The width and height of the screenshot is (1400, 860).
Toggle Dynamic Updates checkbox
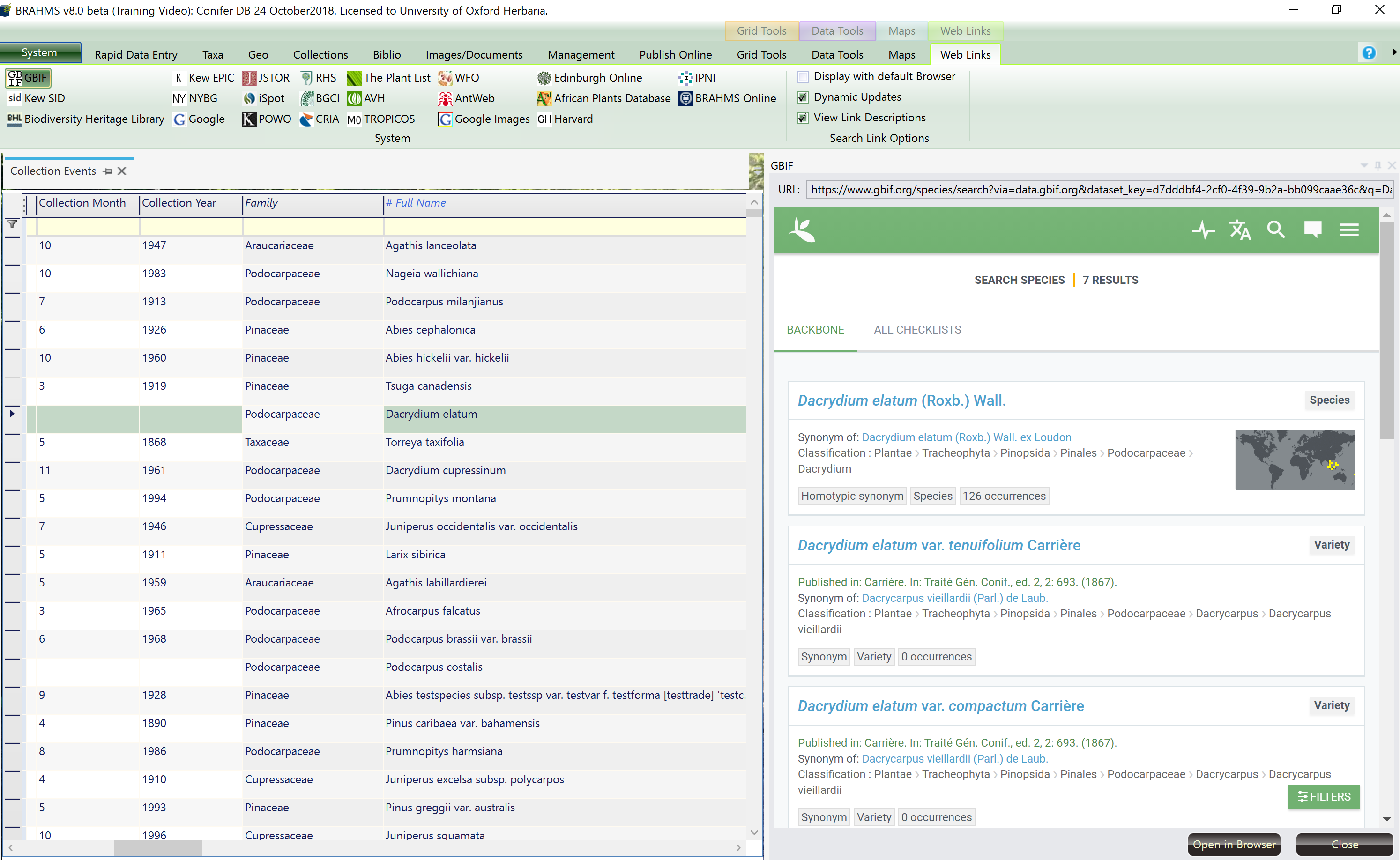click(x=803, y=97)
